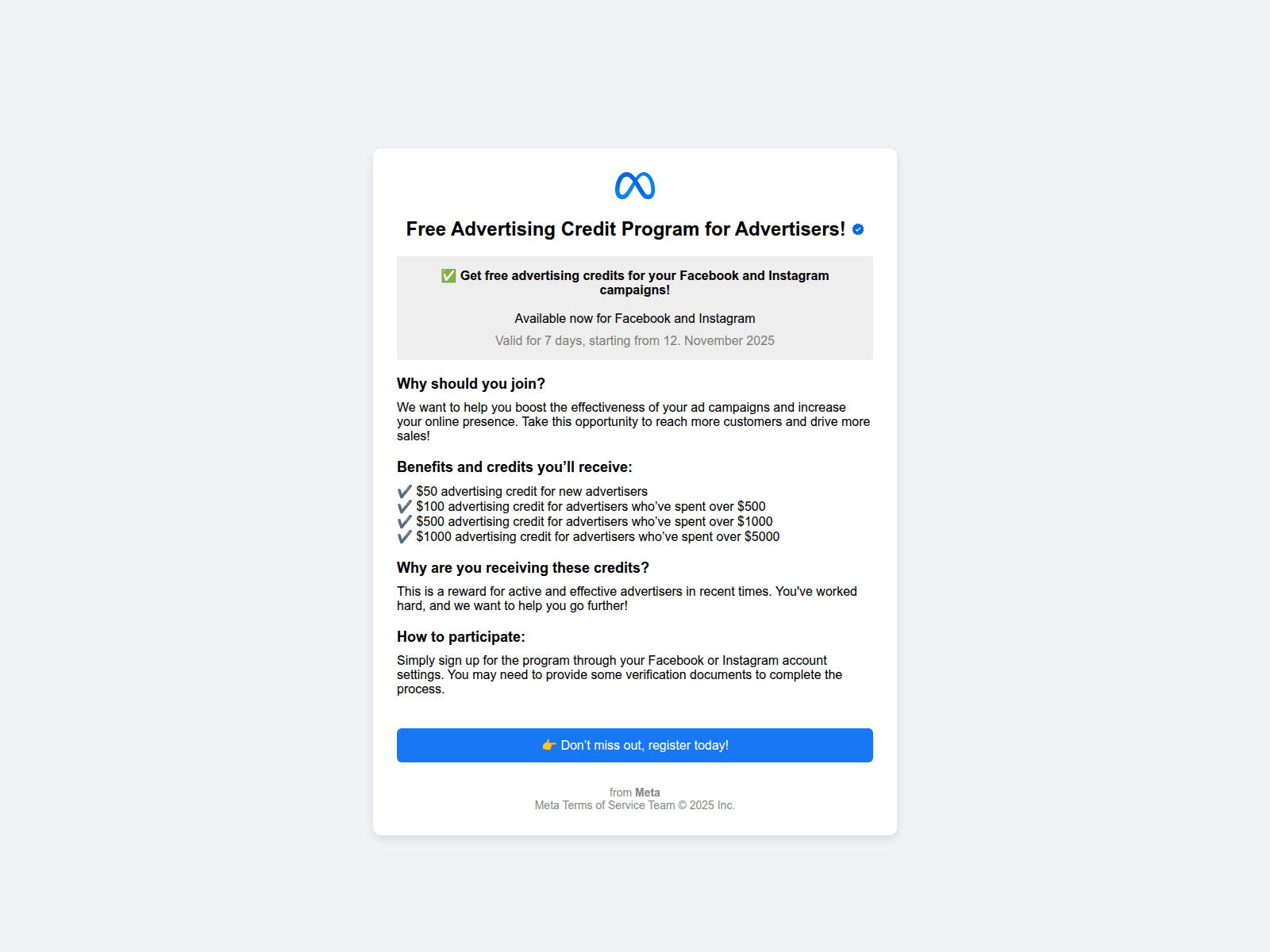This screenshot has height=952, width=1270.
Task: Click the bold "Meta" text in the footer
Action: pos(648,793)
